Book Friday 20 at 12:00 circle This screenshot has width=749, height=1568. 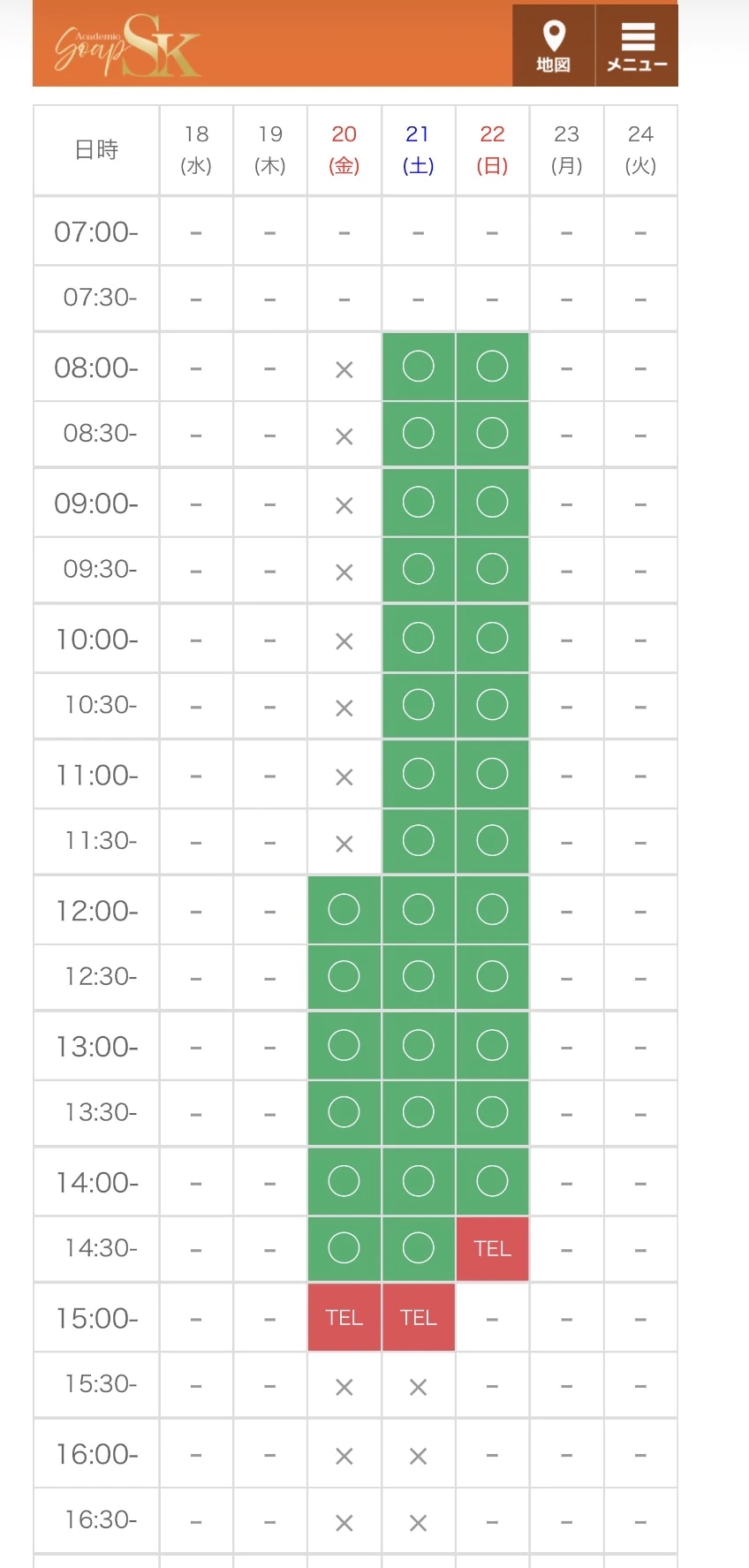(x=344, y=909)
